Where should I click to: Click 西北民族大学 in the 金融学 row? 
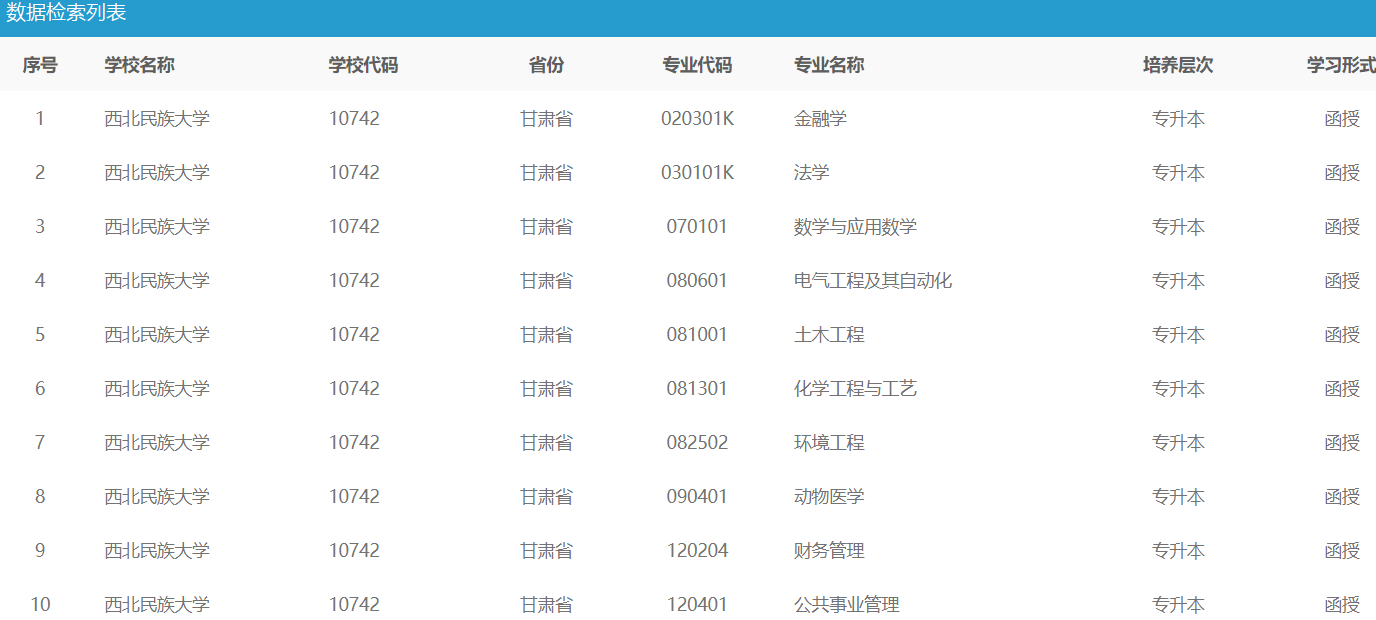157,119
